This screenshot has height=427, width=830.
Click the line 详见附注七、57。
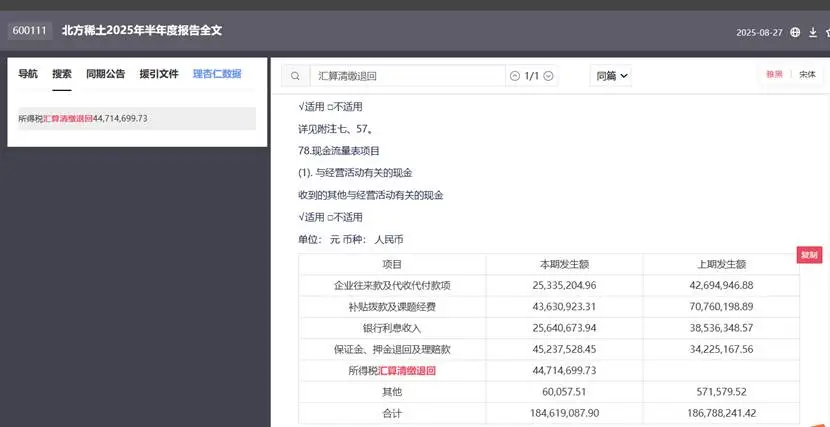336,129
